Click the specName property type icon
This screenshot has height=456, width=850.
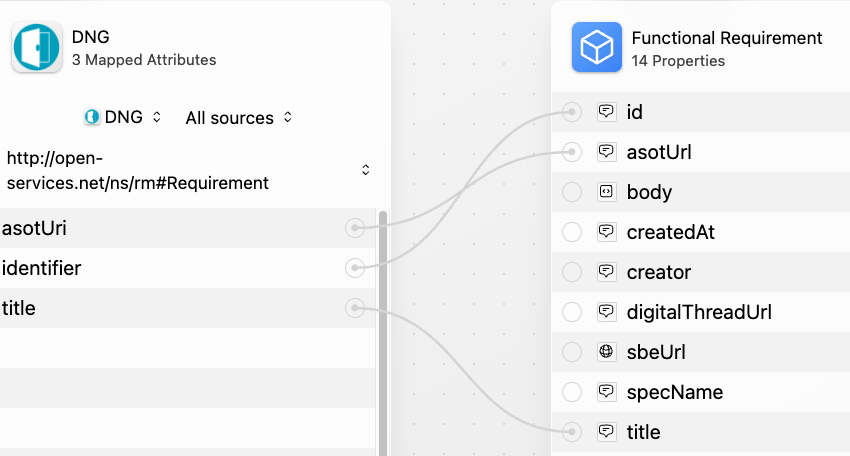(x=606, y=392)
